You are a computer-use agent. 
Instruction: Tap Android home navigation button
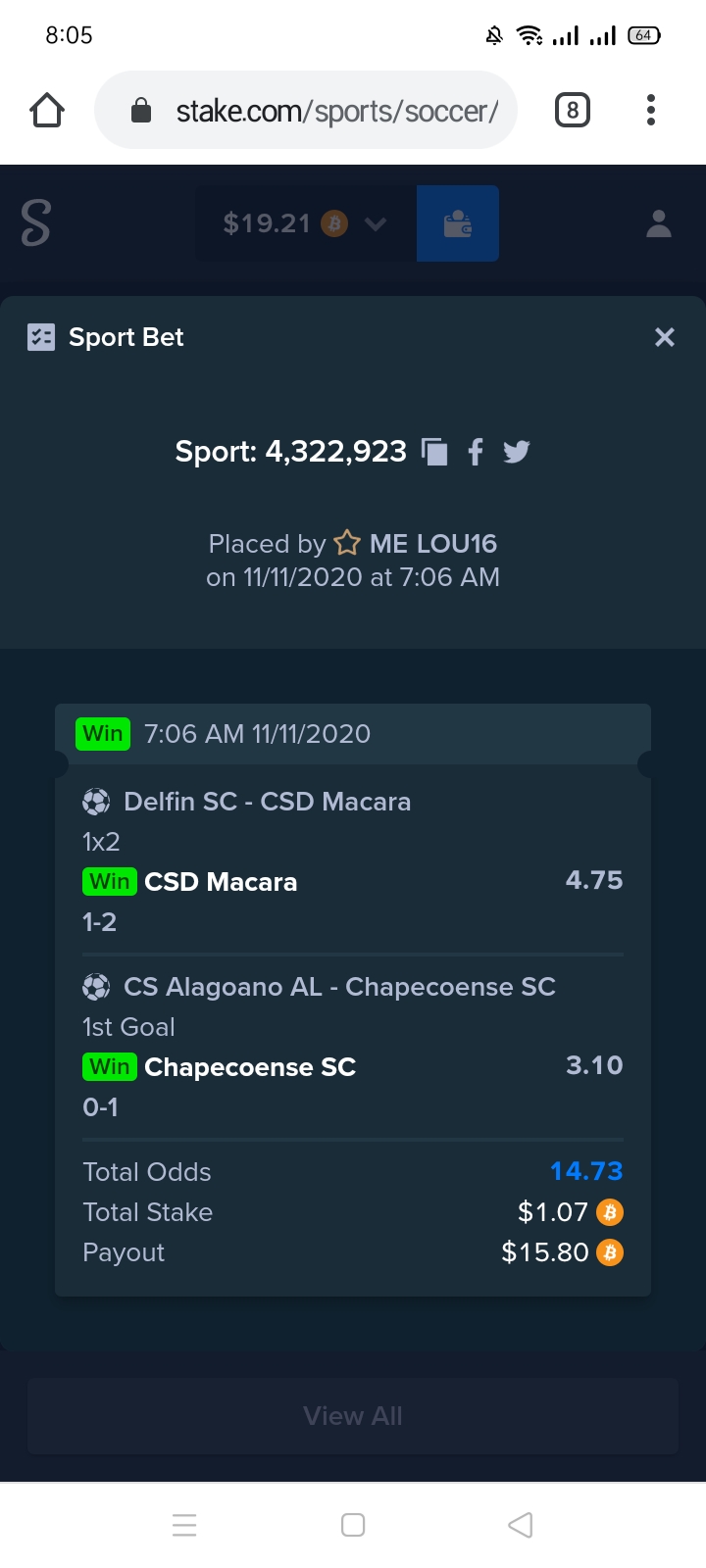coord(353,1525)
